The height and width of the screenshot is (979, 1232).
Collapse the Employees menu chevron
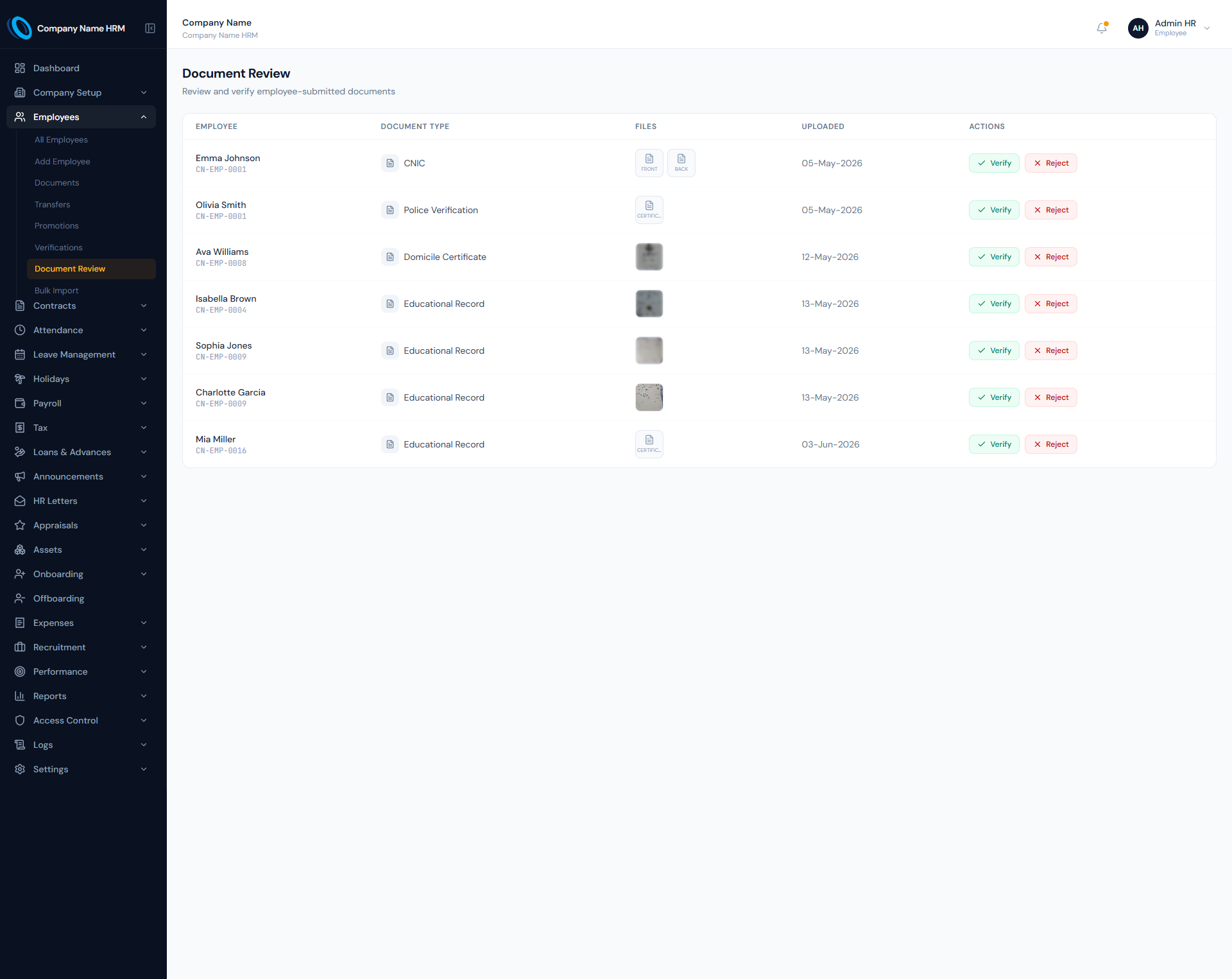[x=144, y=117]
